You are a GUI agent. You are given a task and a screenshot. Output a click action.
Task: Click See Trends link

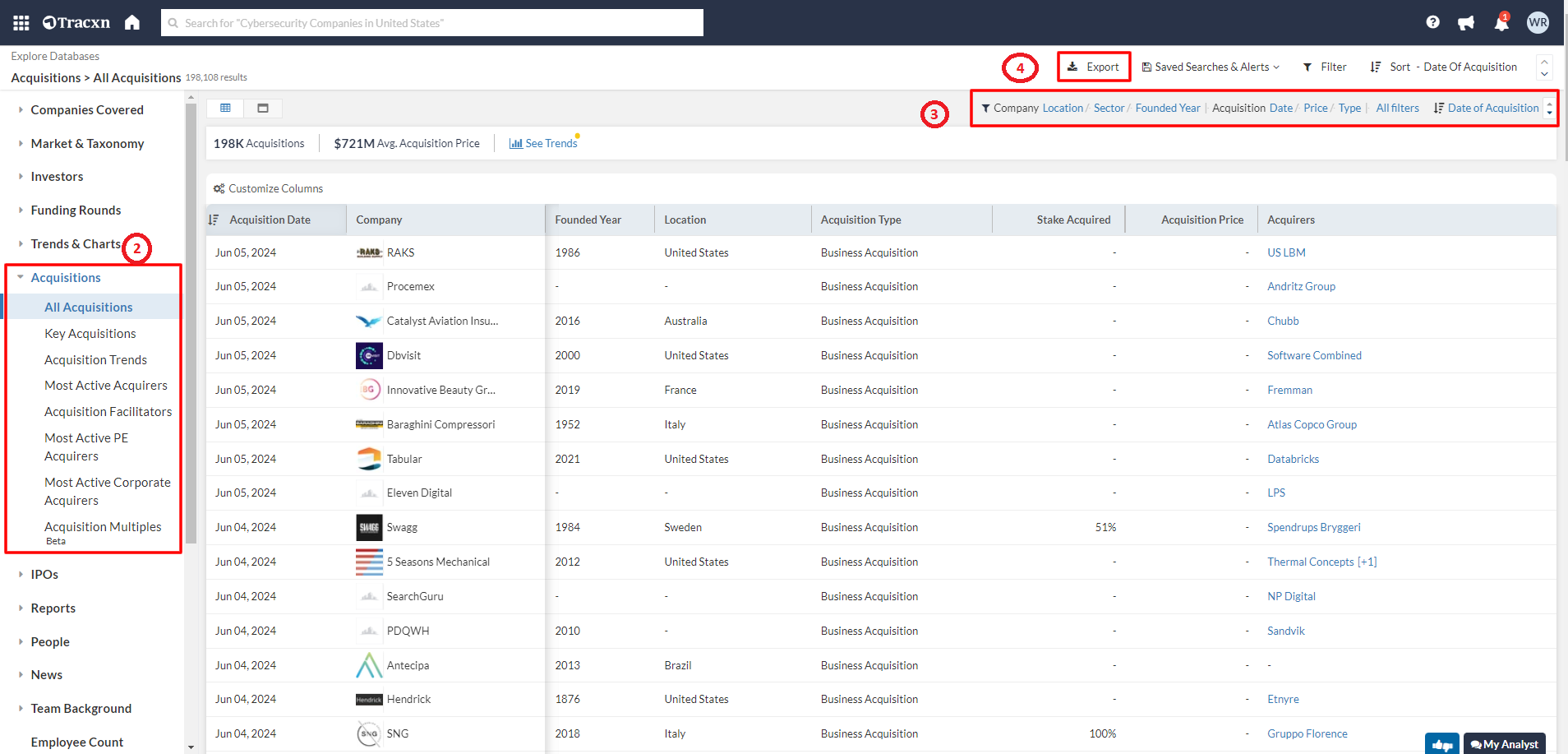543,143
